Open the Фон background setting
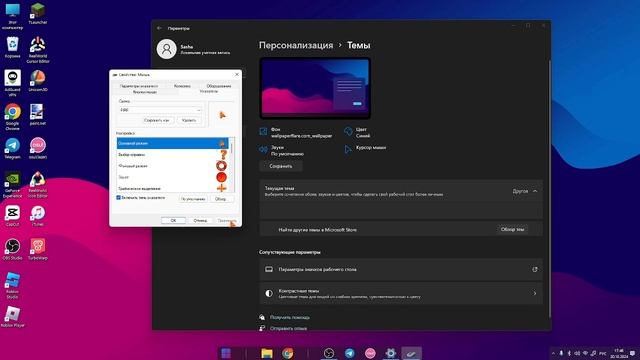 tap(296, 132)
